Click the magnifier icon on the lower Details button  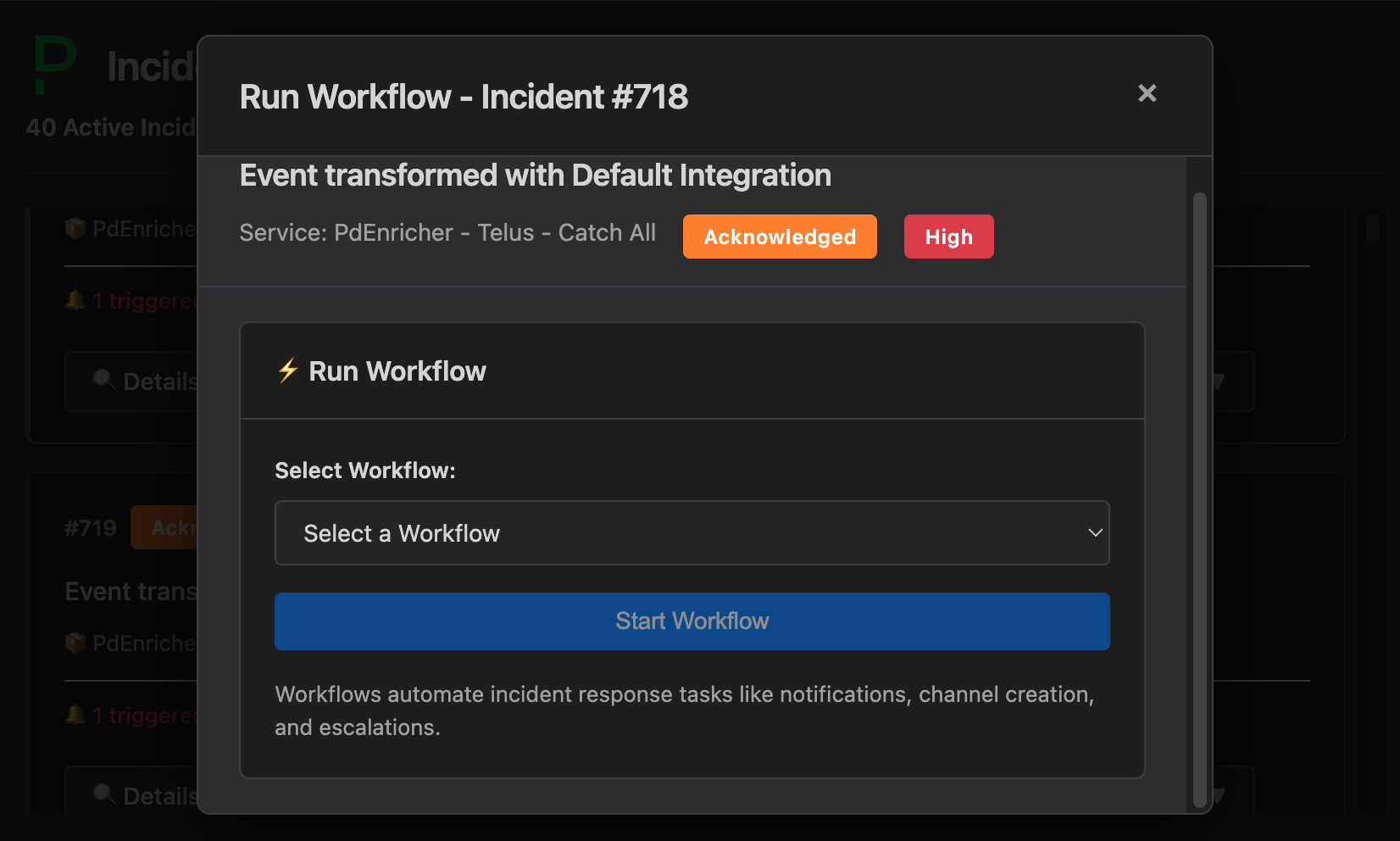104,795
